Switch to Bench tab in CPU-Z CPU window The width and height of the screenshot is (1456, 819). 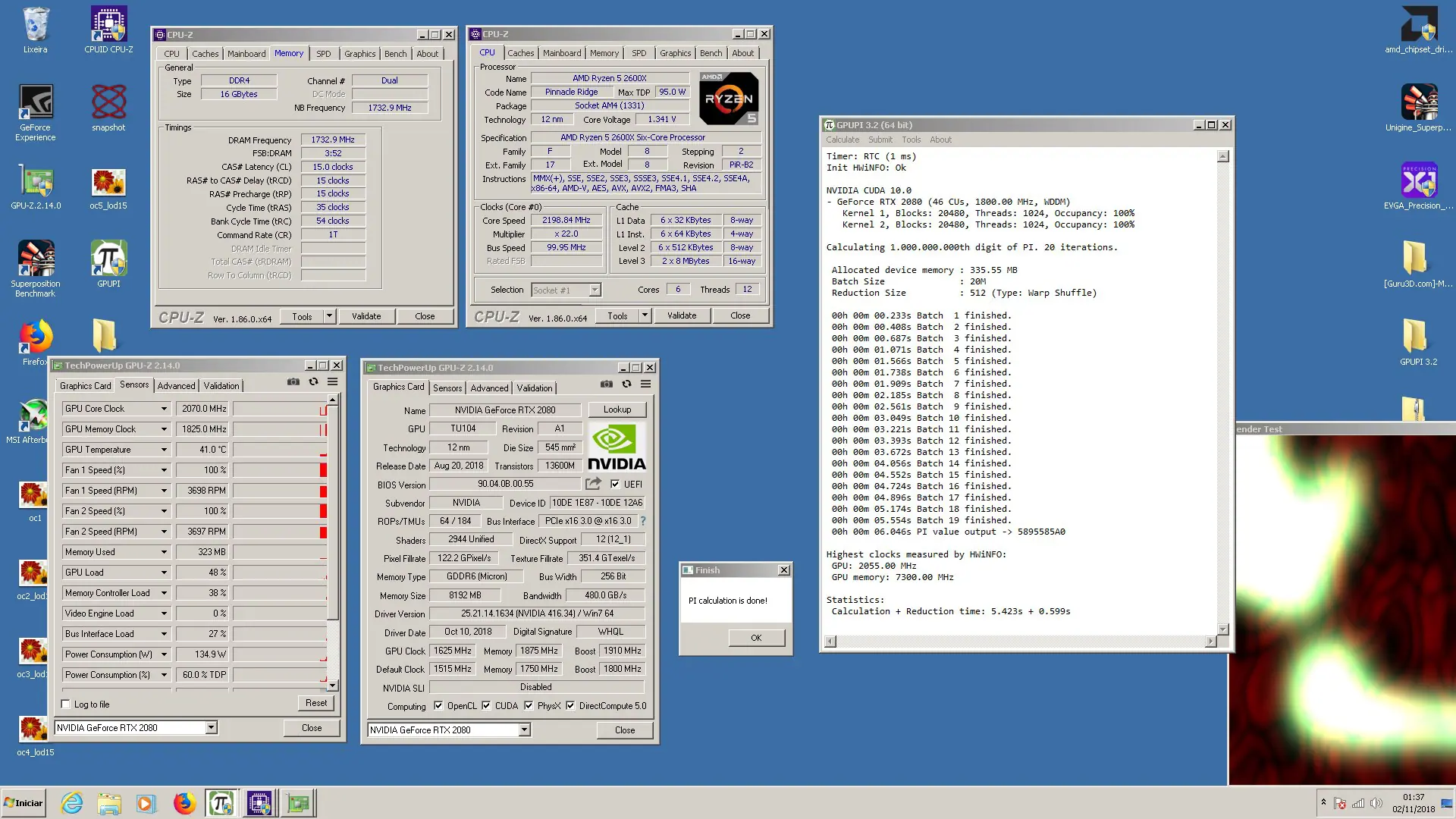click(711, 53)
